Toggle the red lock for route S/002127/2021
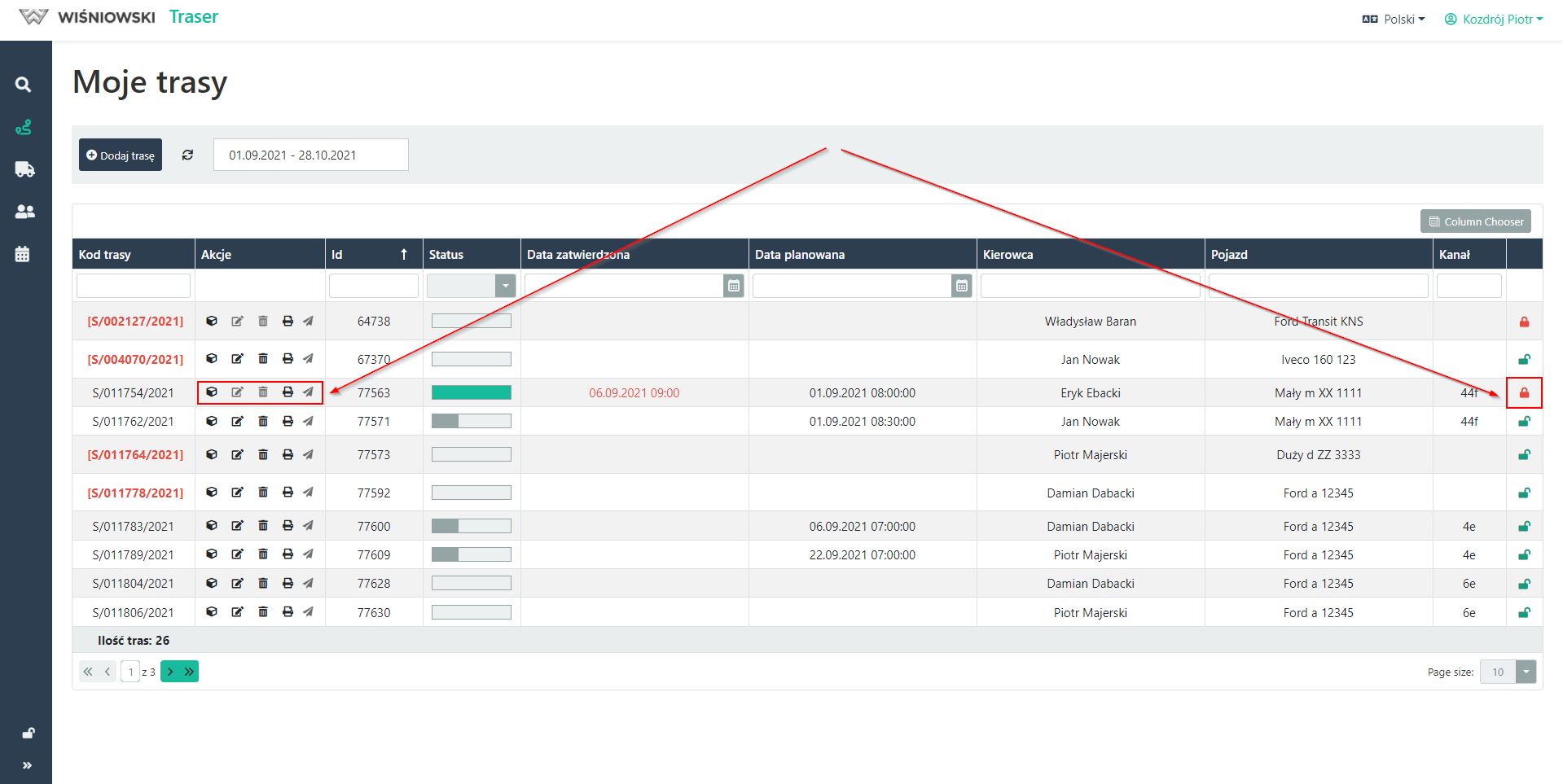Image resolution: width=1563 pixels, height=784 pixels. [1524, 322]
